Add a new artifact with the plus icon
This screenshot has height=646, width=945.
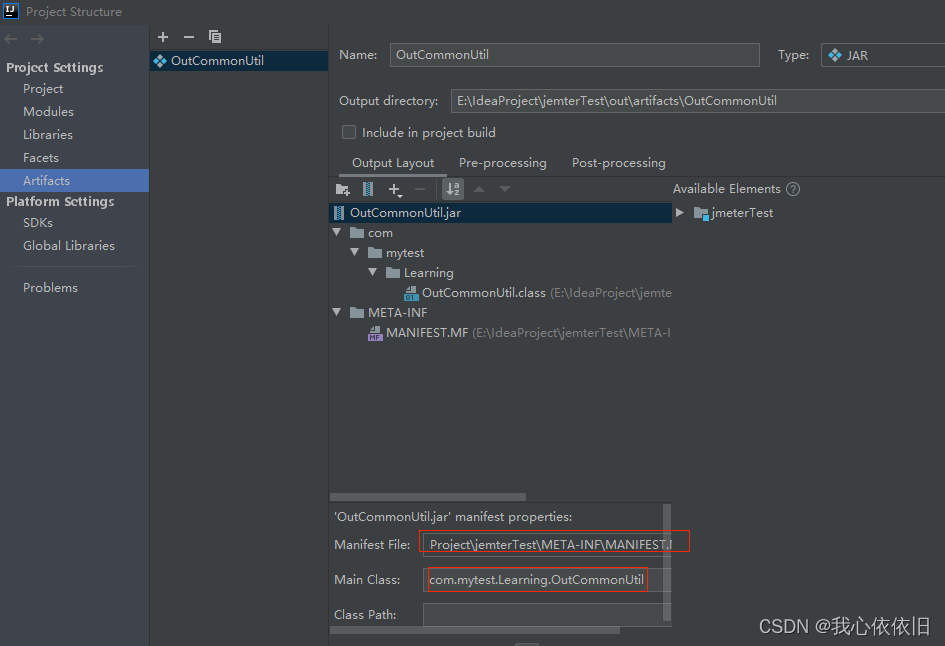(163, 37)
